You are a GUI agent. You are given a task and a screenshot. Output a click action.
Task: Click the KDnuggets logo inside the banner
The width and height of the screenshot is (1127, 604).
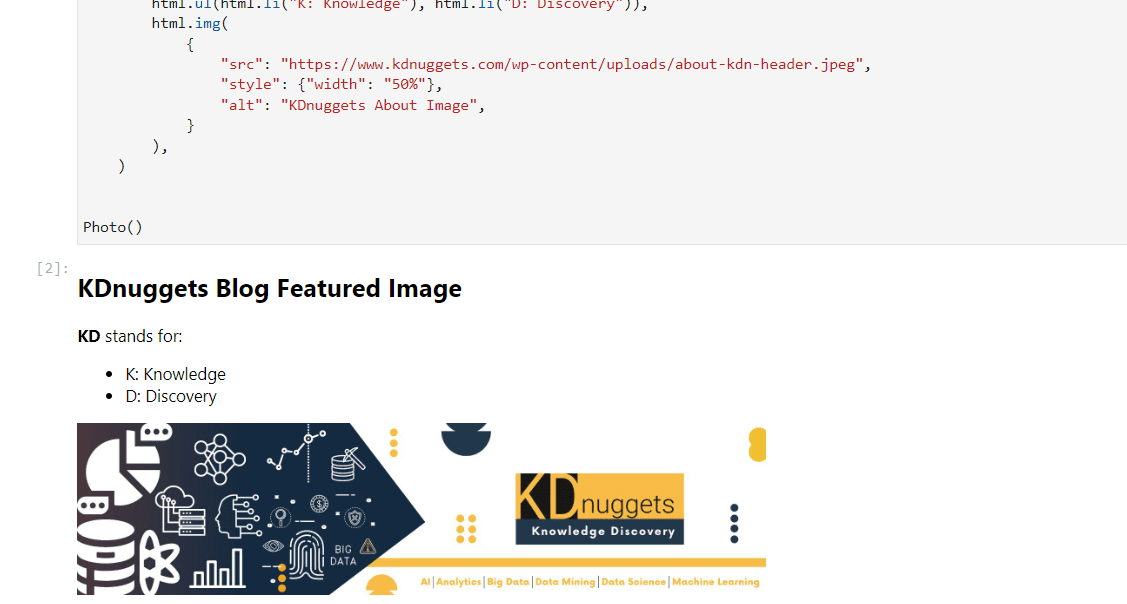599,508
